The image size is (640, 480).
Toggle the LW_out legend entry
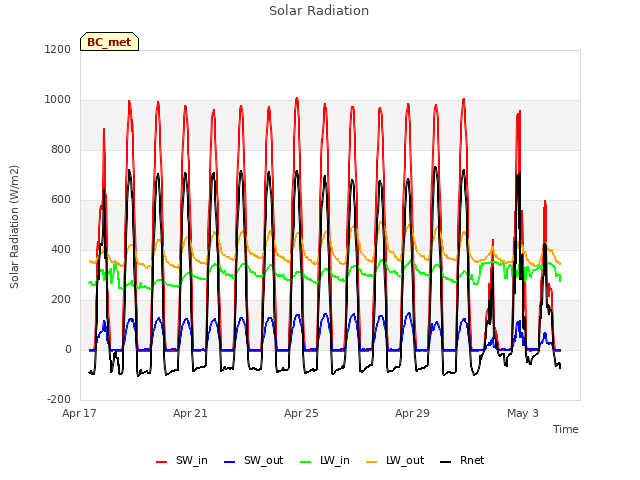(x=395, y=461)
